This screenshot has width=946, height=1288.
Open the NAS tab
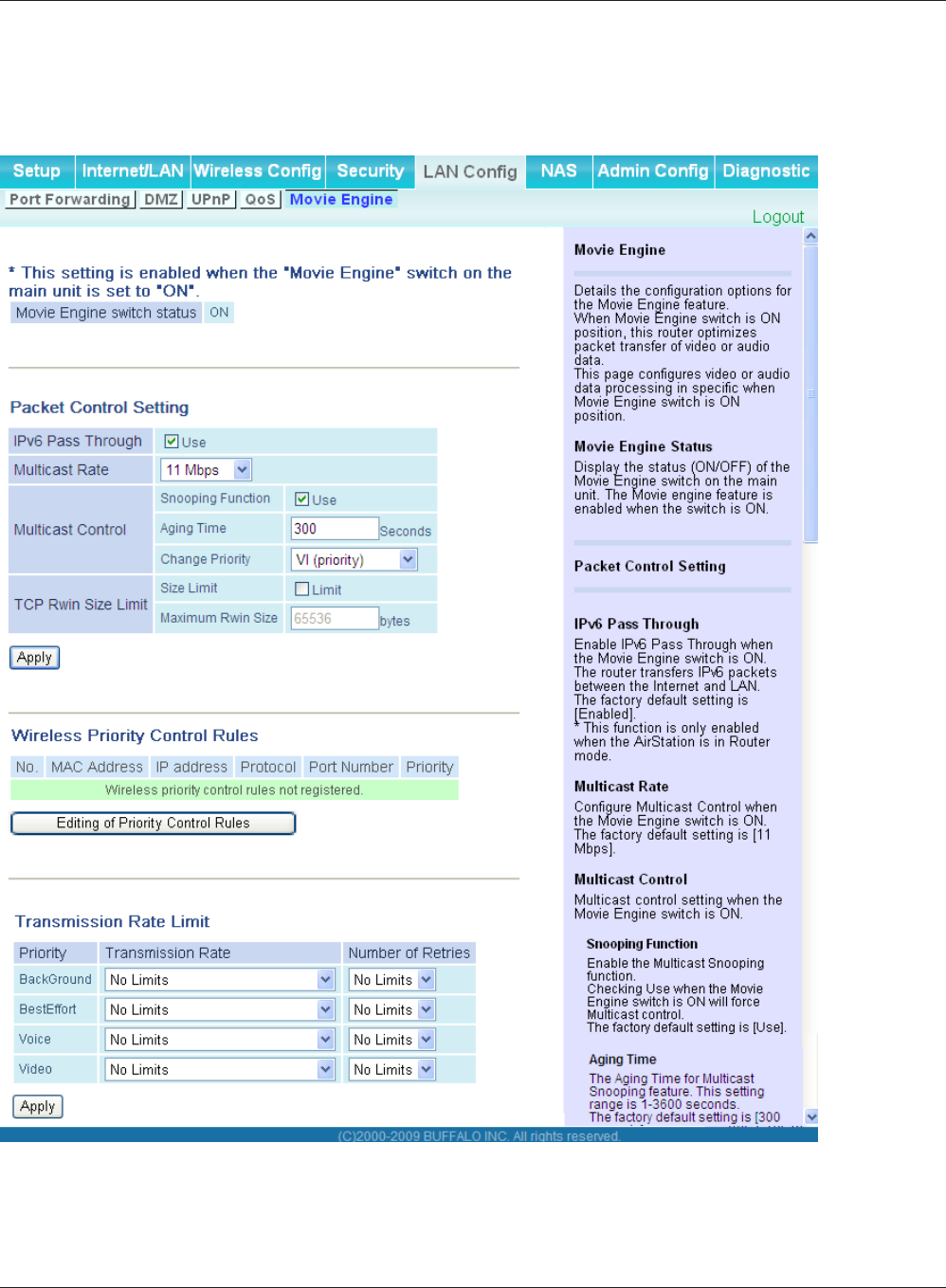pyautogui.click(x=559, y=172)
